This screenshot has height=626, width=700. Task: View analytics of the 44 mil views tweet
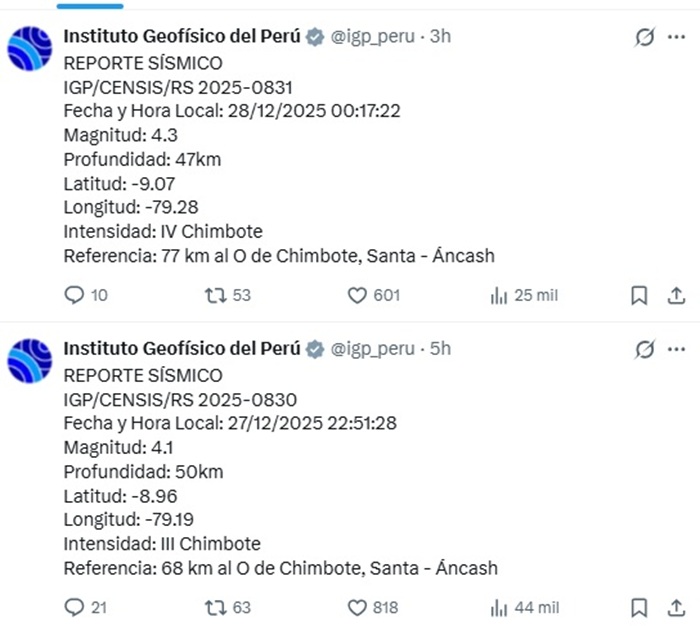(499, 607)
